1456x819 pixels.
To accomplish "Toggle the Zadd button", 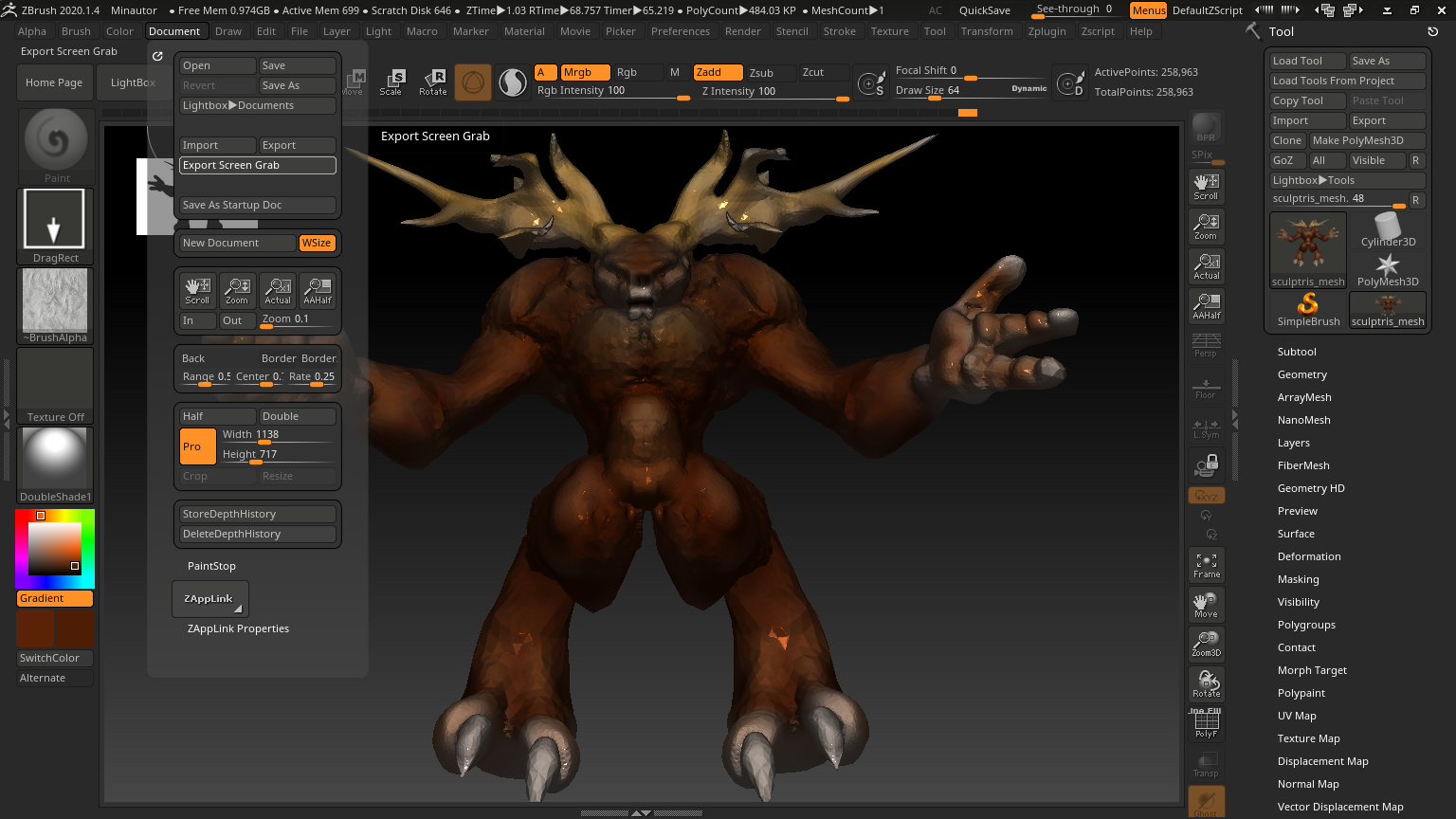I will (718, 72).
